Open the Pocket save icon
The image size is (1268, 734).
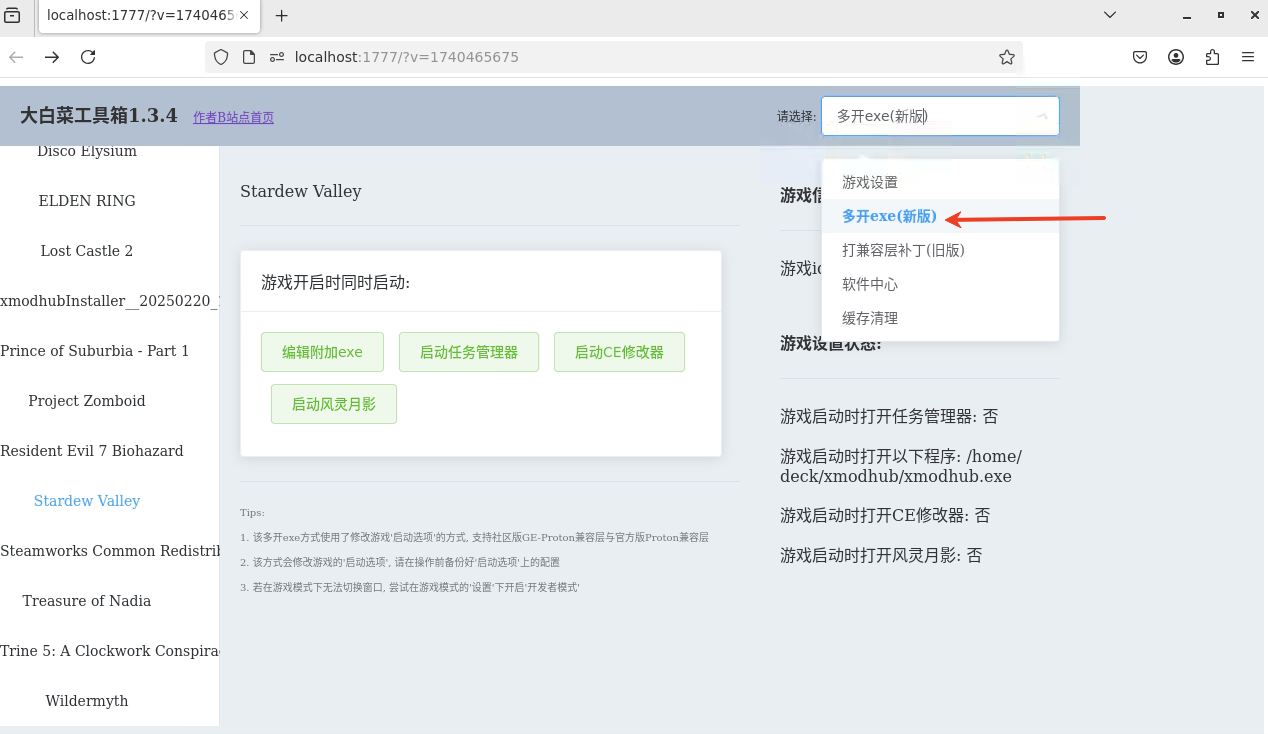click(x=1140, y=57)
